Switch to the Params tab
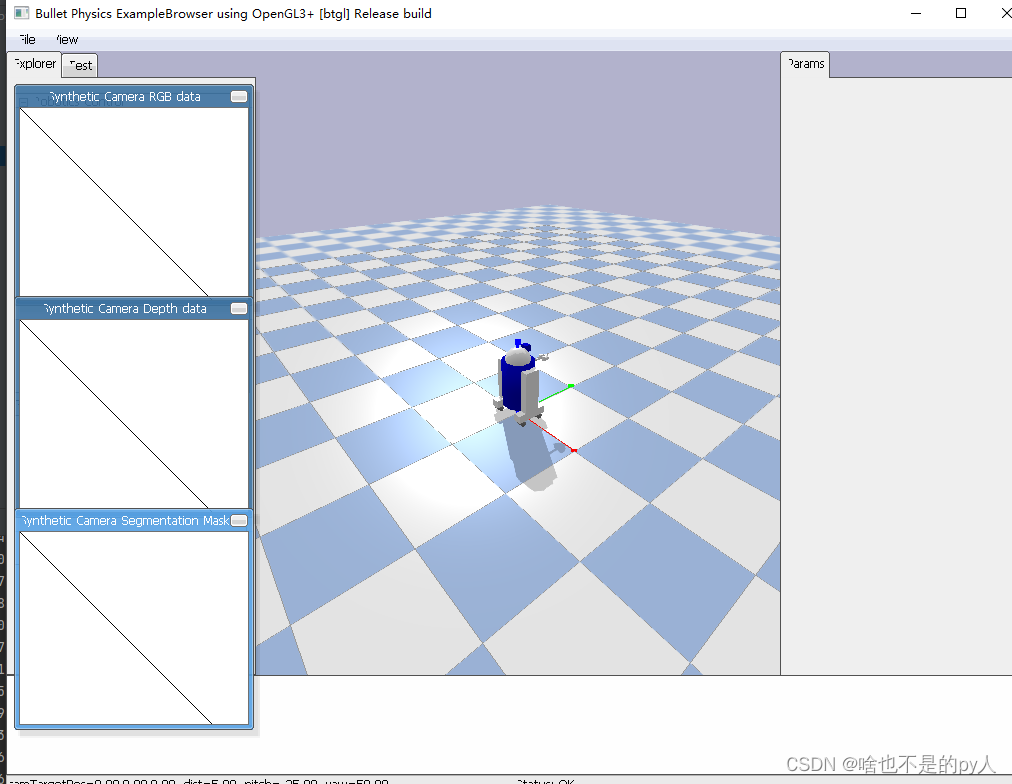1012x784 pixels. (805, 64)
